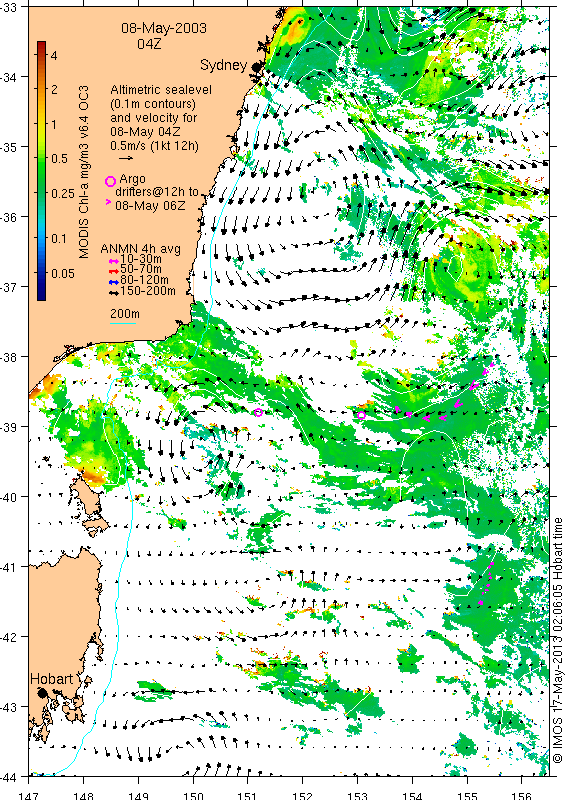Viewport: 570px width, 800px height.
Task: Select the black 150-200m arrow legend symbol
Action: (x=114, y=292)
